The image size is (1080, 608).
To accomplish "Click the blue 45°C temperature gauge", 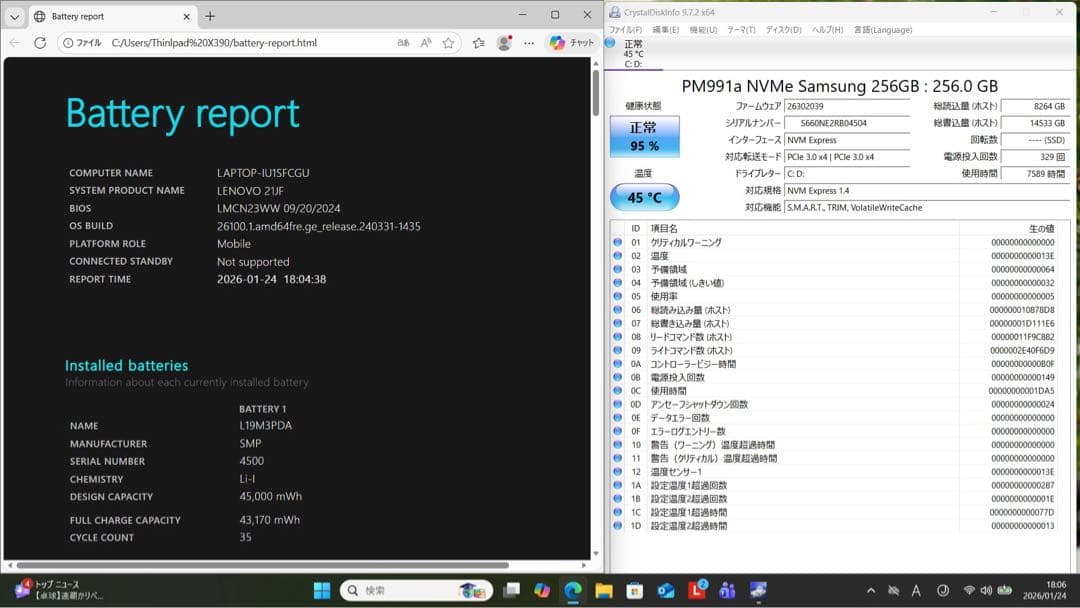I will click(643, 197).
